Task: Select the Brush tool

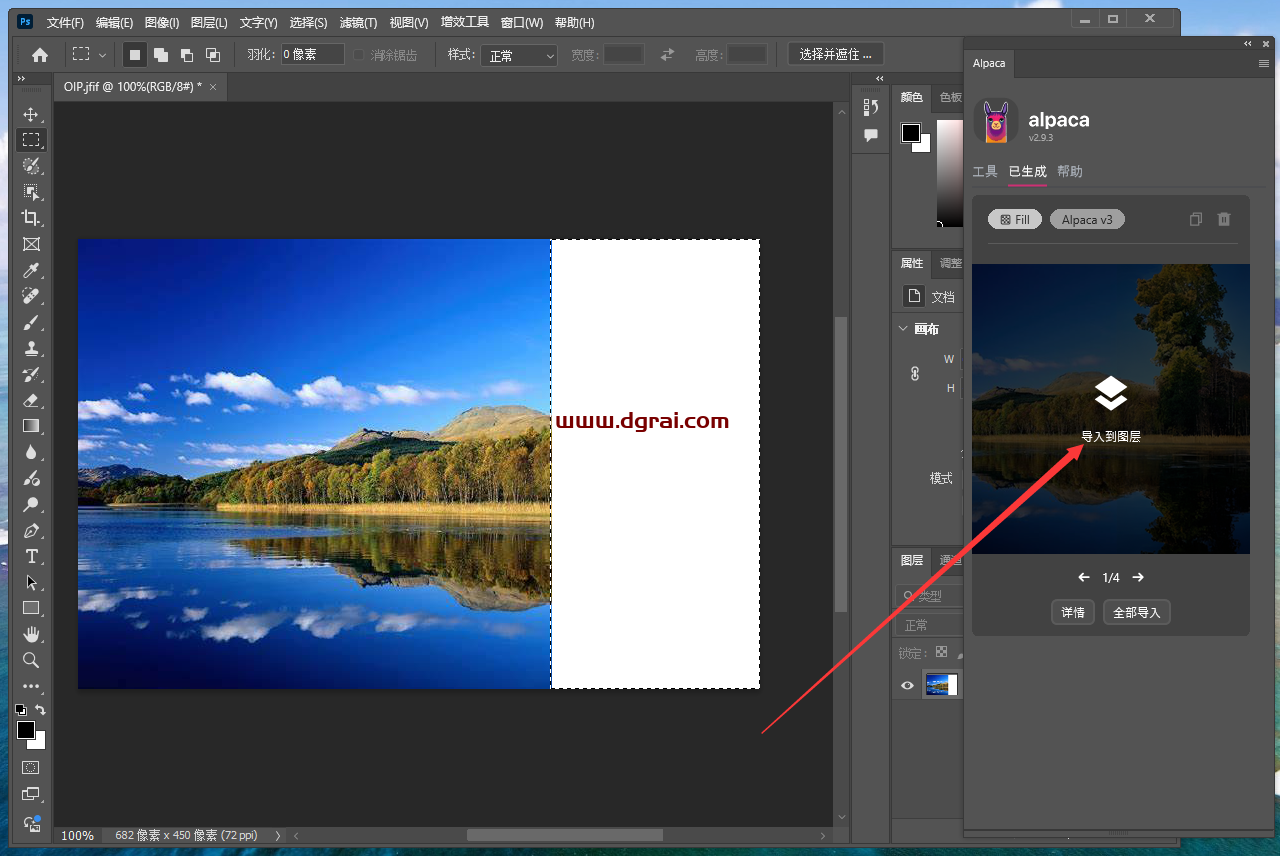Action: tap(31, 322)
